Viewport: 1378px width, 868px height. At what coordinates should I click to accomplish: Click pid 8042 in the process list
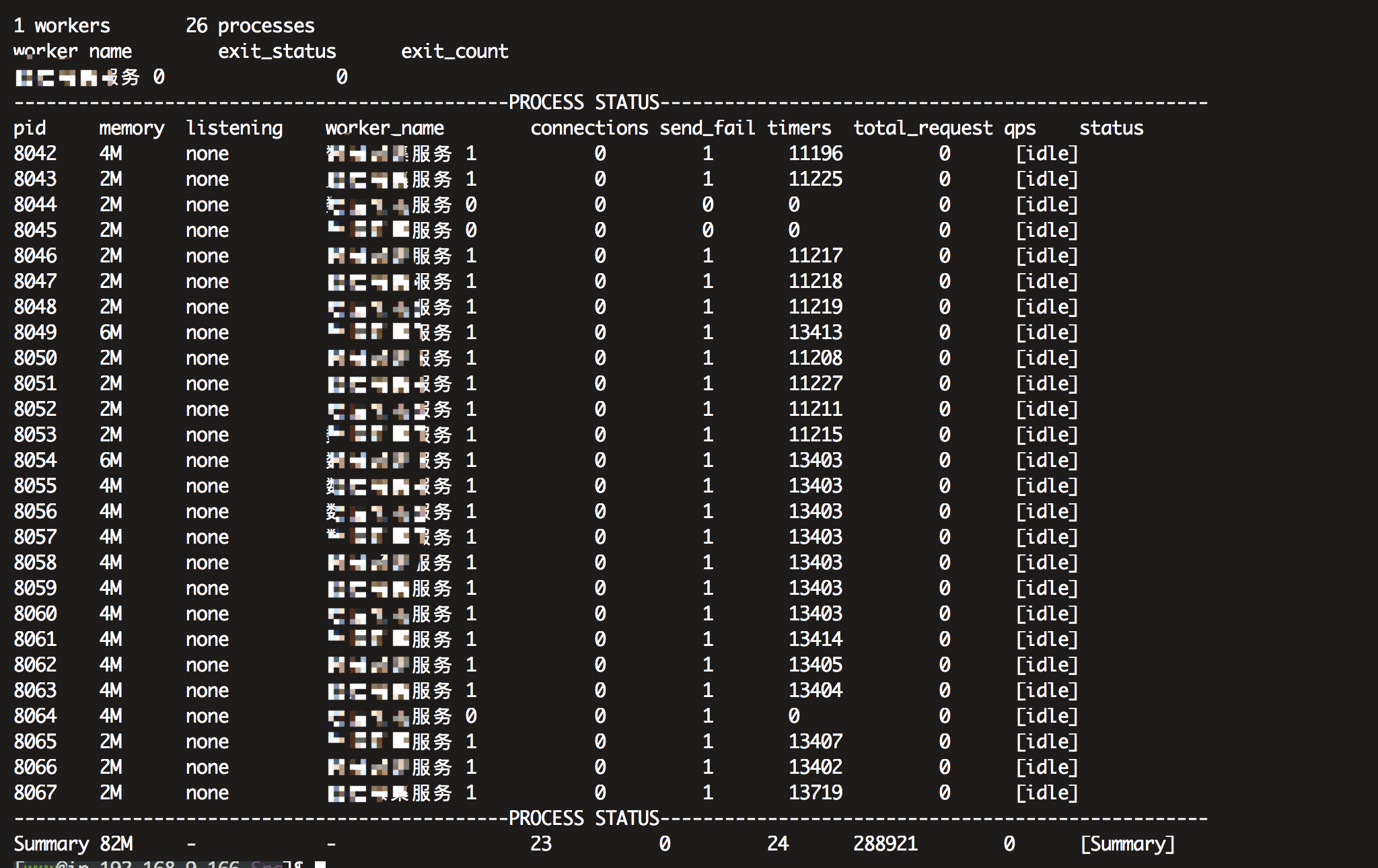(x=35, y=153)
